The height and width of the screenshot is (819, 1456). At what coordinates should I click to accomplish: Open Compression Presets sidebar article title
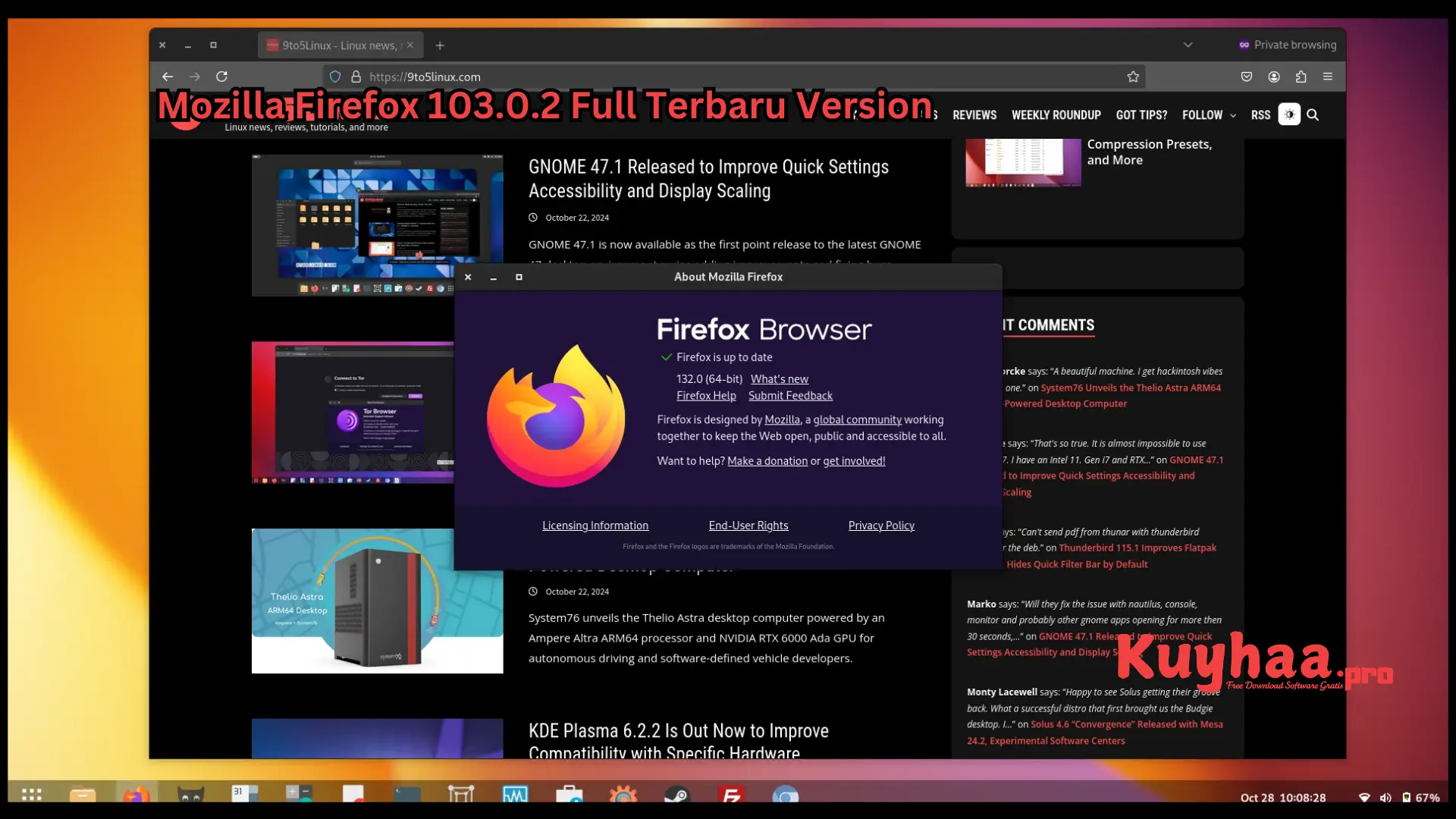tap(1150, 152)
